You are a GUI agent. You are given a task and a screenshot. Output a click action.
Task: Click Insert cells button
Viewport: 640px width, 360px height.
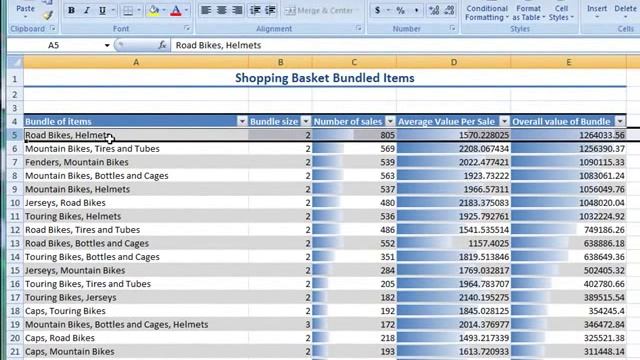[x=597, y=11]
